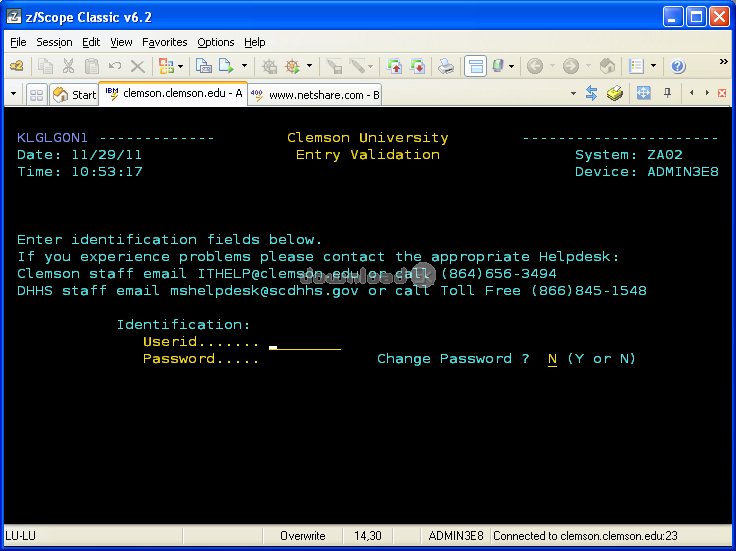Click the grayed ship wheel save icon
Image resolution: width=736 pixels, height=551 pixels.
point(269,66)
